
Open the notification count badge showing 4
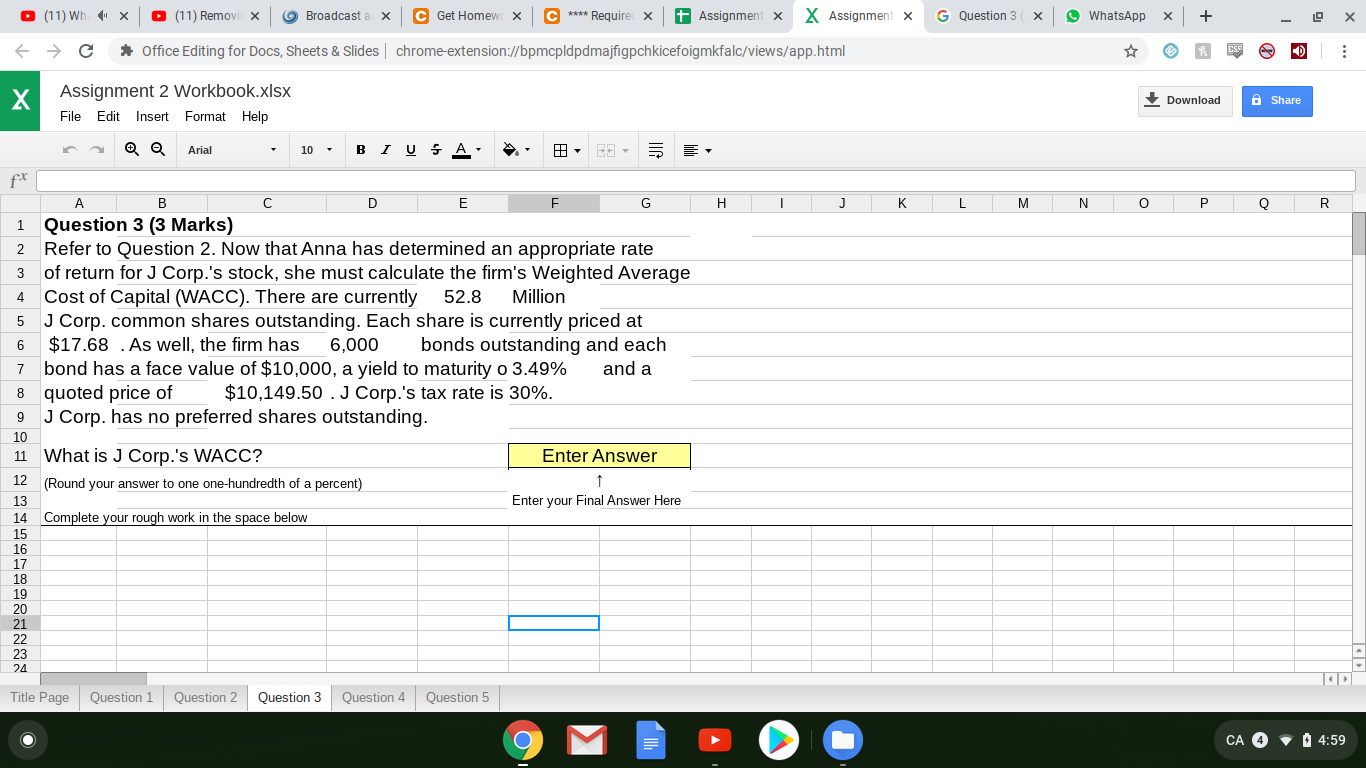coord(1260,740)
